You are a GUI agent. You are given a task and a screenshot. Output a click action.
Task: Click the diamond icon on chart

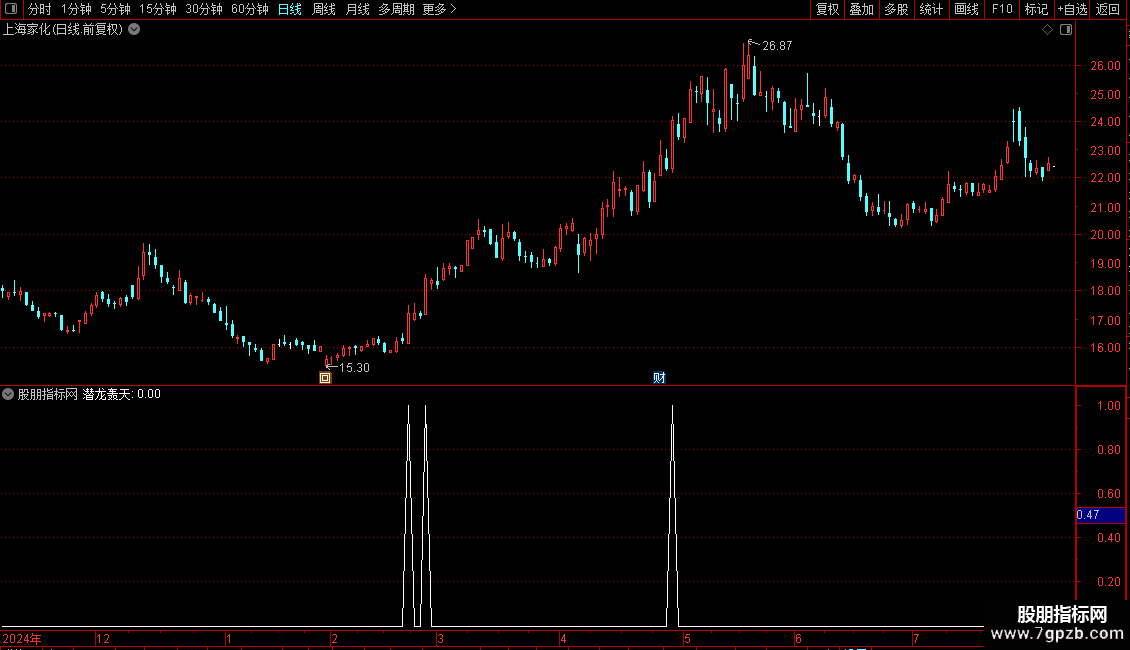pyautogui.click(x=1047, y=30)
